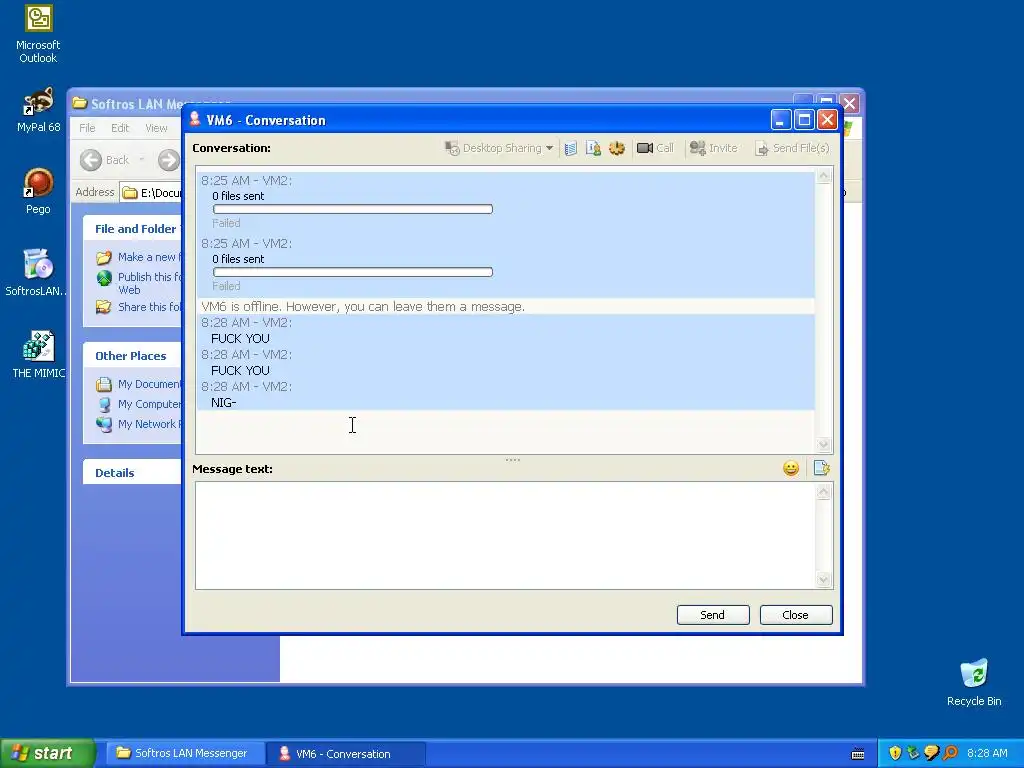The width and height of the screenshot is (1024, 768).
Task: Open the message history notebook icon
Action: coord(571,148)
